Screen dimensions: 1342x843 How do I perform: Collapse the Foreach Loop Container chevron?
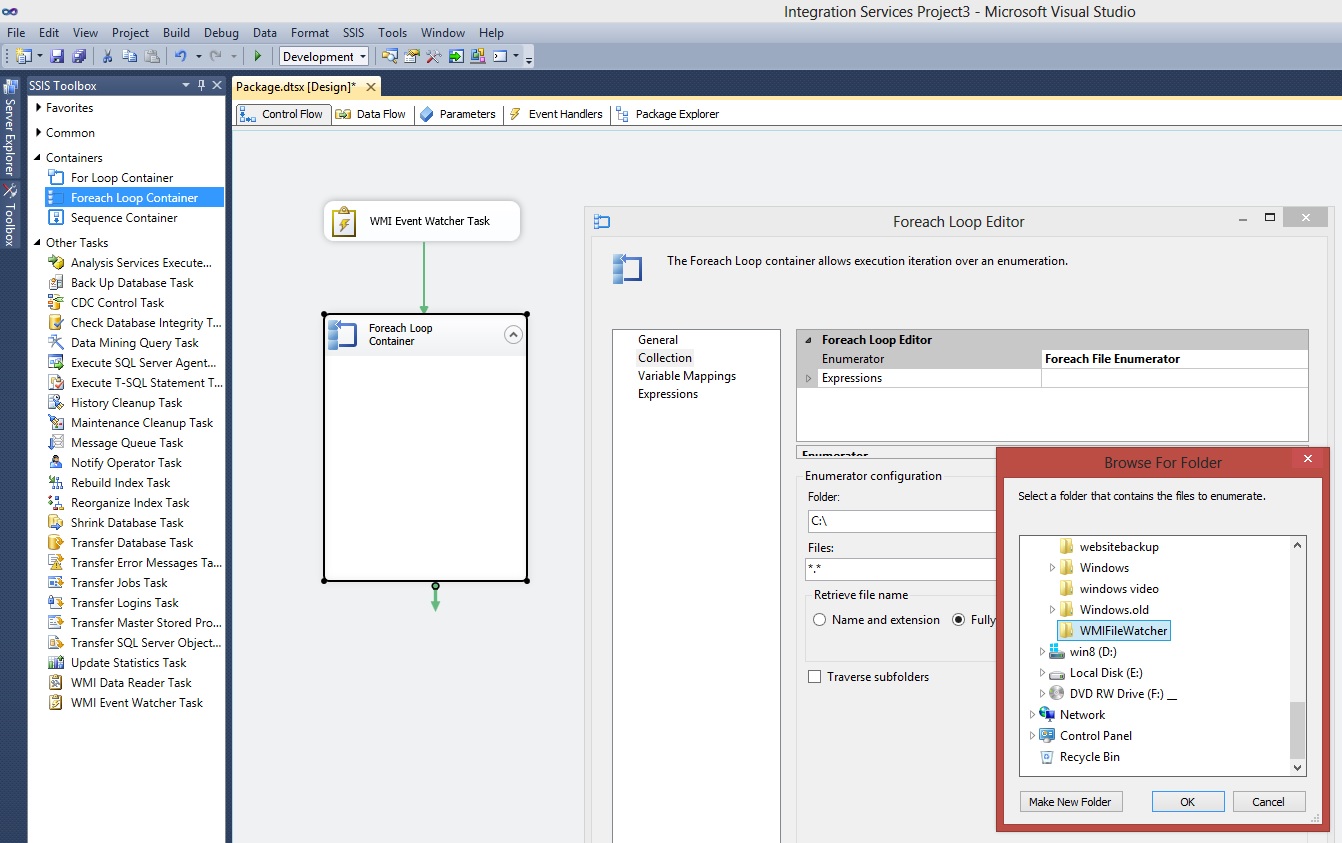pyautogui.click(x=513, y=335)
